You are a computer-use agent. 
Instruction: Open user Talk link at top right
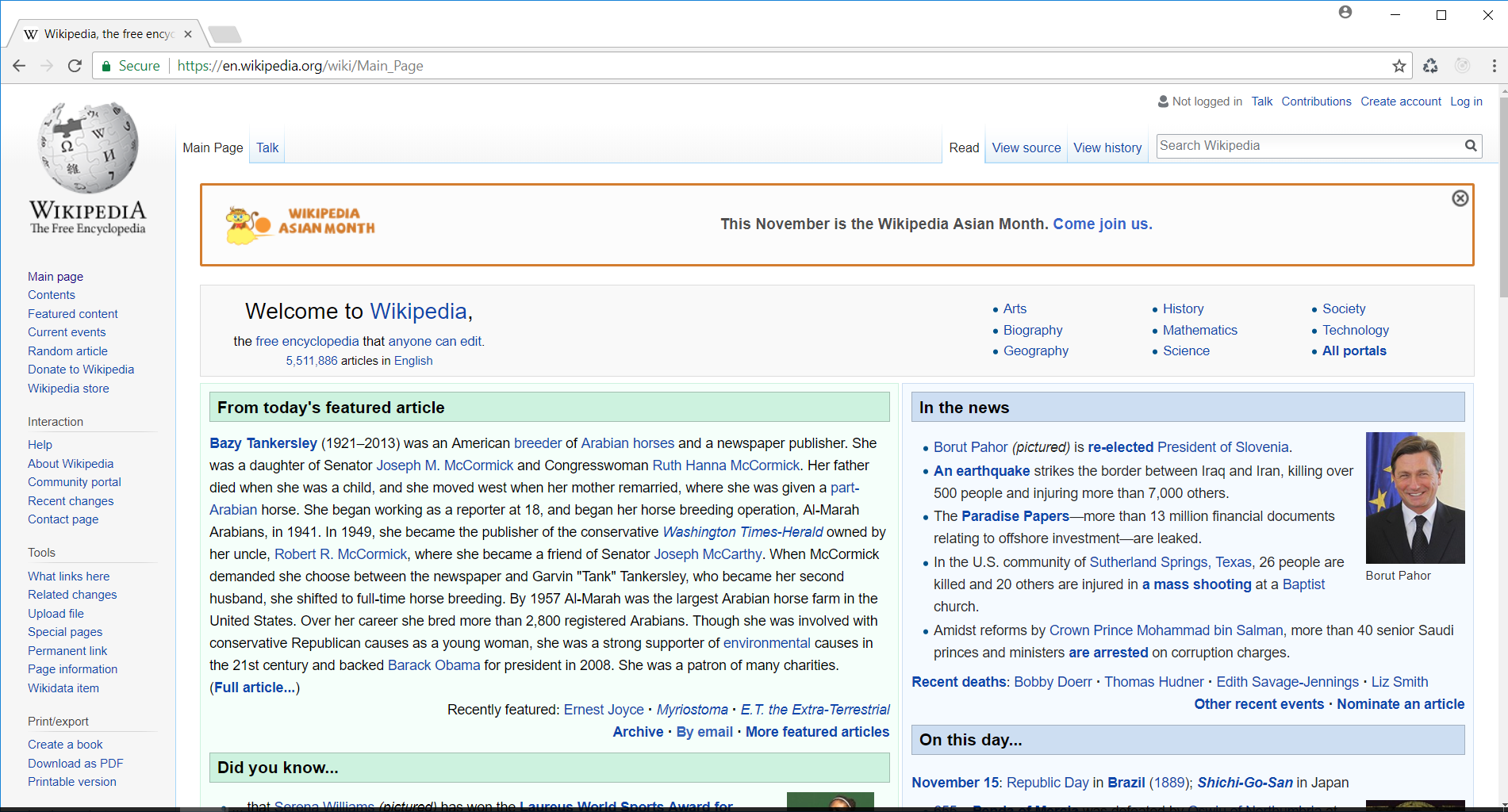1261,101
